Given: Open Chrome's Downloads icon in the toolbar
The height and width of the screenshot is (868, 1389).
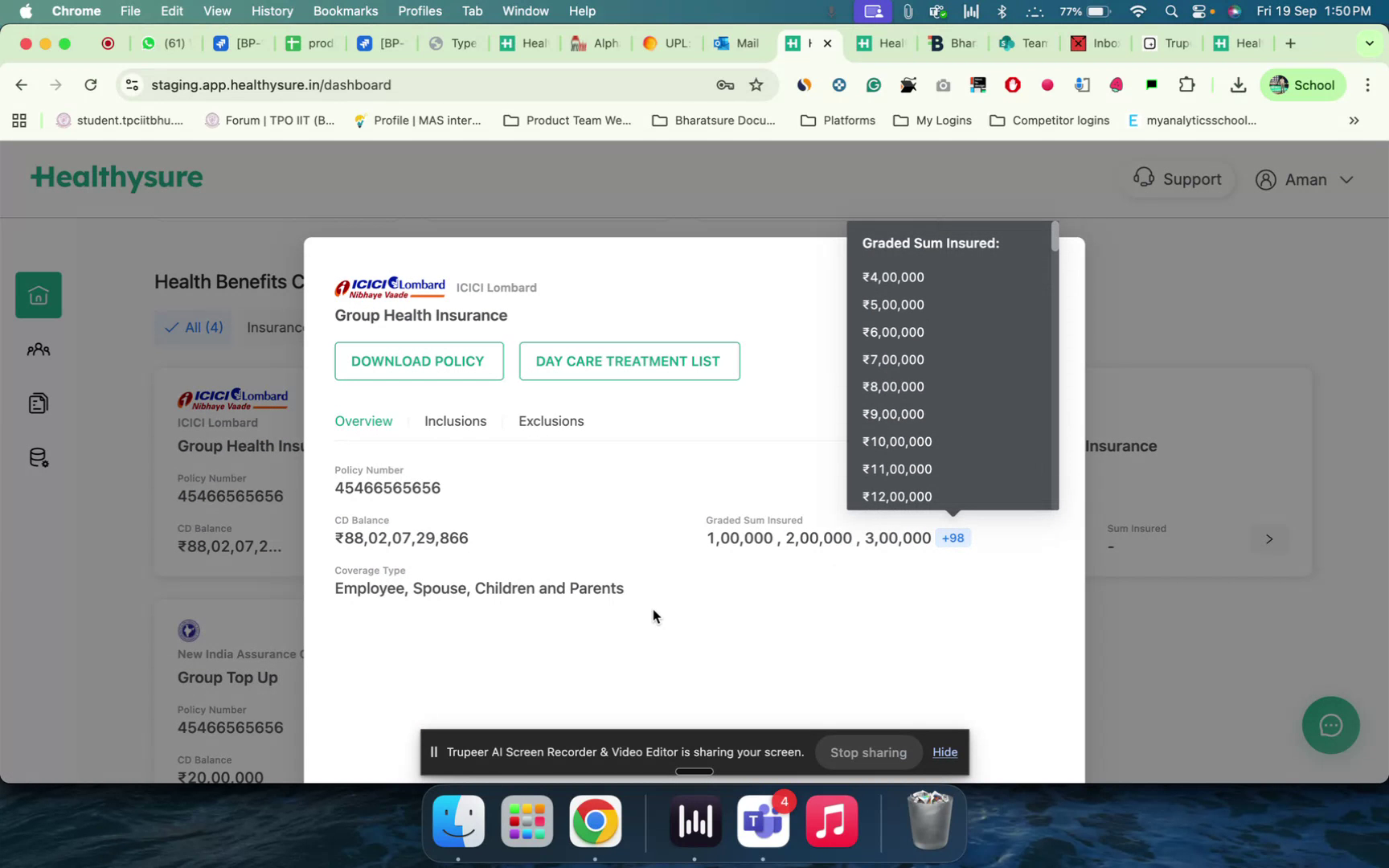Looking at the screenshot, I should tap(1238, 84).
